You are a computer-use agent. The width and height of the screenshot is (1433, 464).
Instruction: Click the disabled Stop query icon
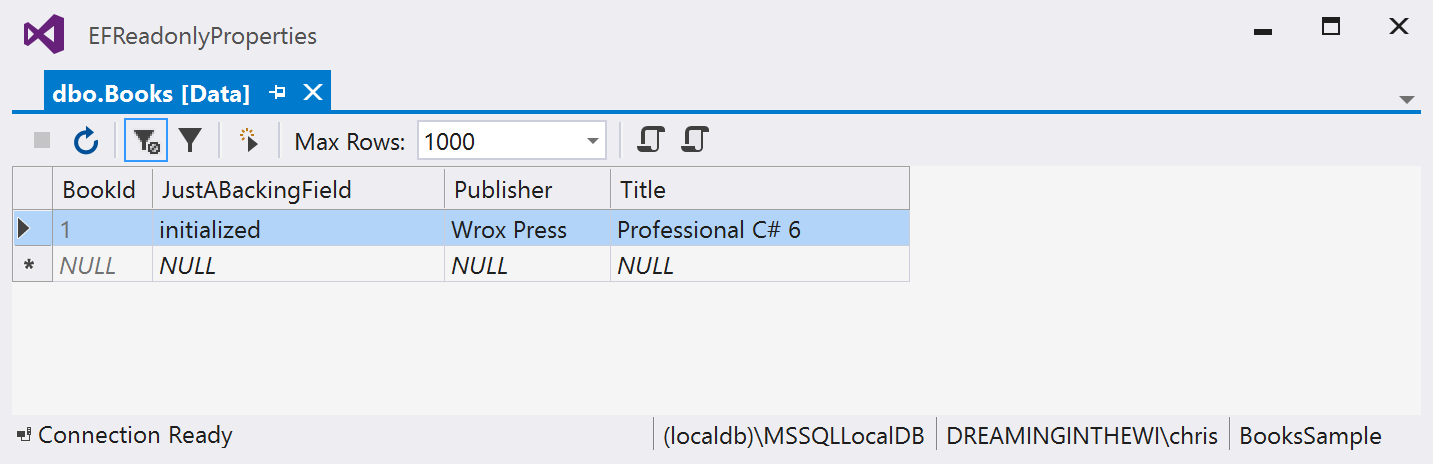42,141
